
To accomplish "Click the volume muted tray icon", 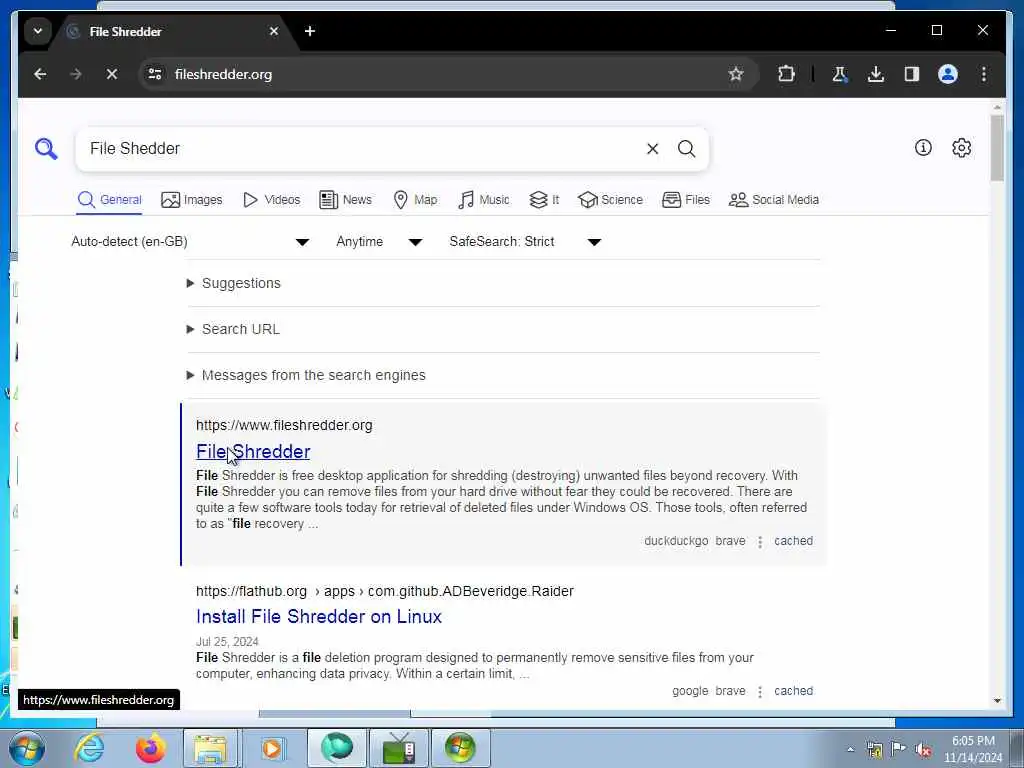I will [923, 750].
